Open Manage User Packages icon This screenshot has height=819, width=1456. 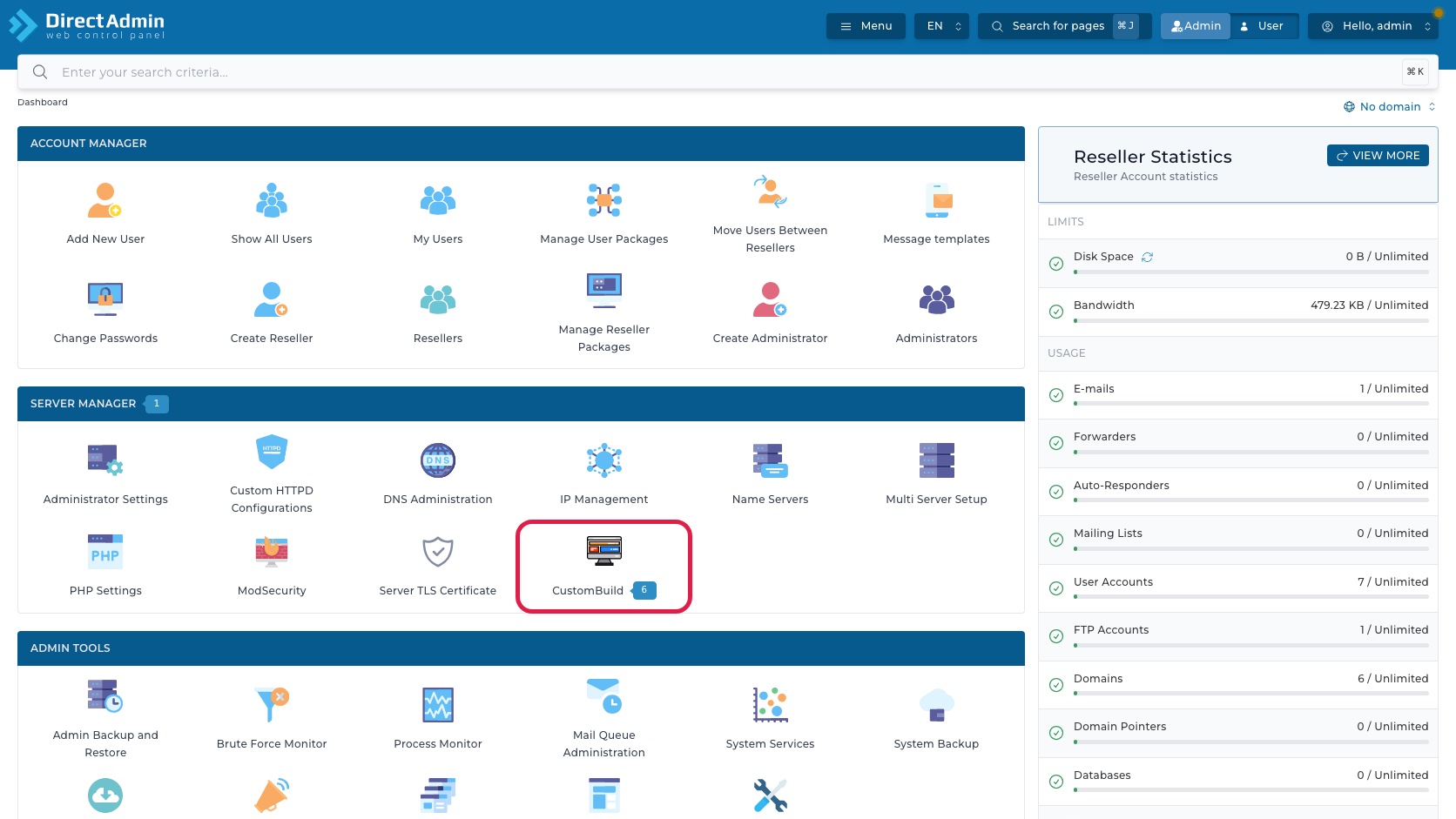point(604,200)
